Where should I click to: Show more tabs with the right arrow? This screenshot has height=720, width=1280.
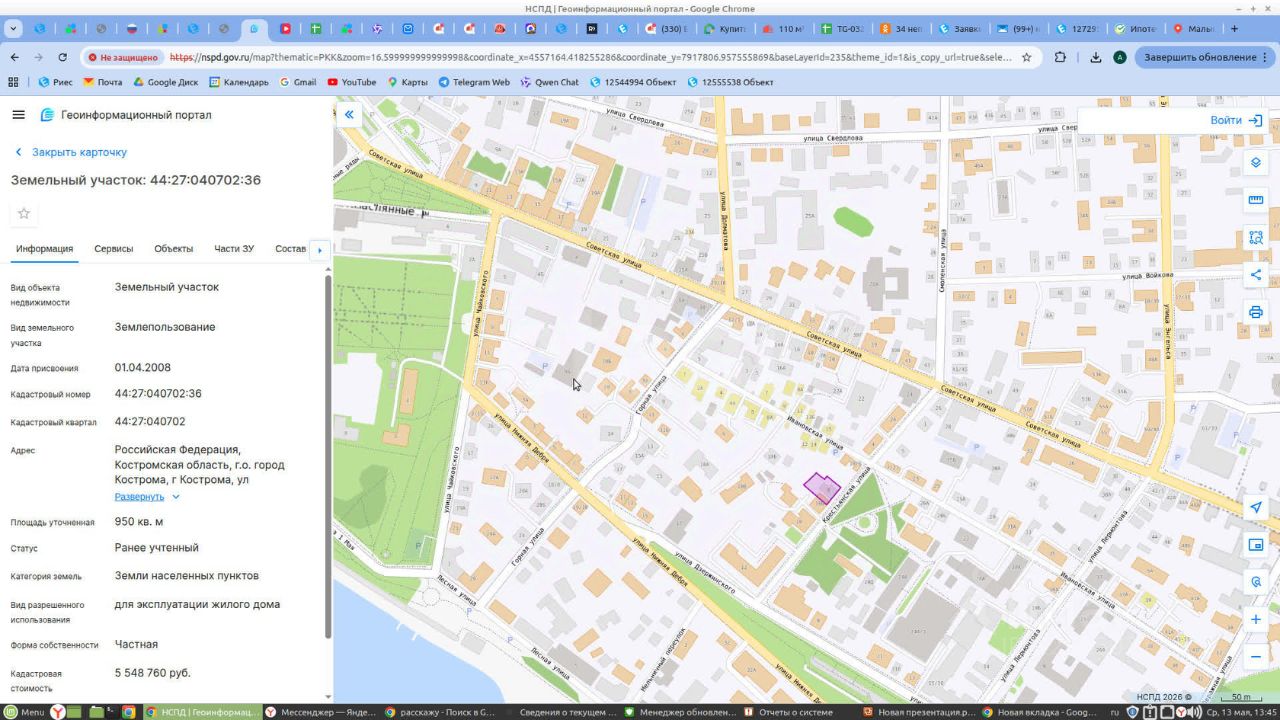point(320,250)
